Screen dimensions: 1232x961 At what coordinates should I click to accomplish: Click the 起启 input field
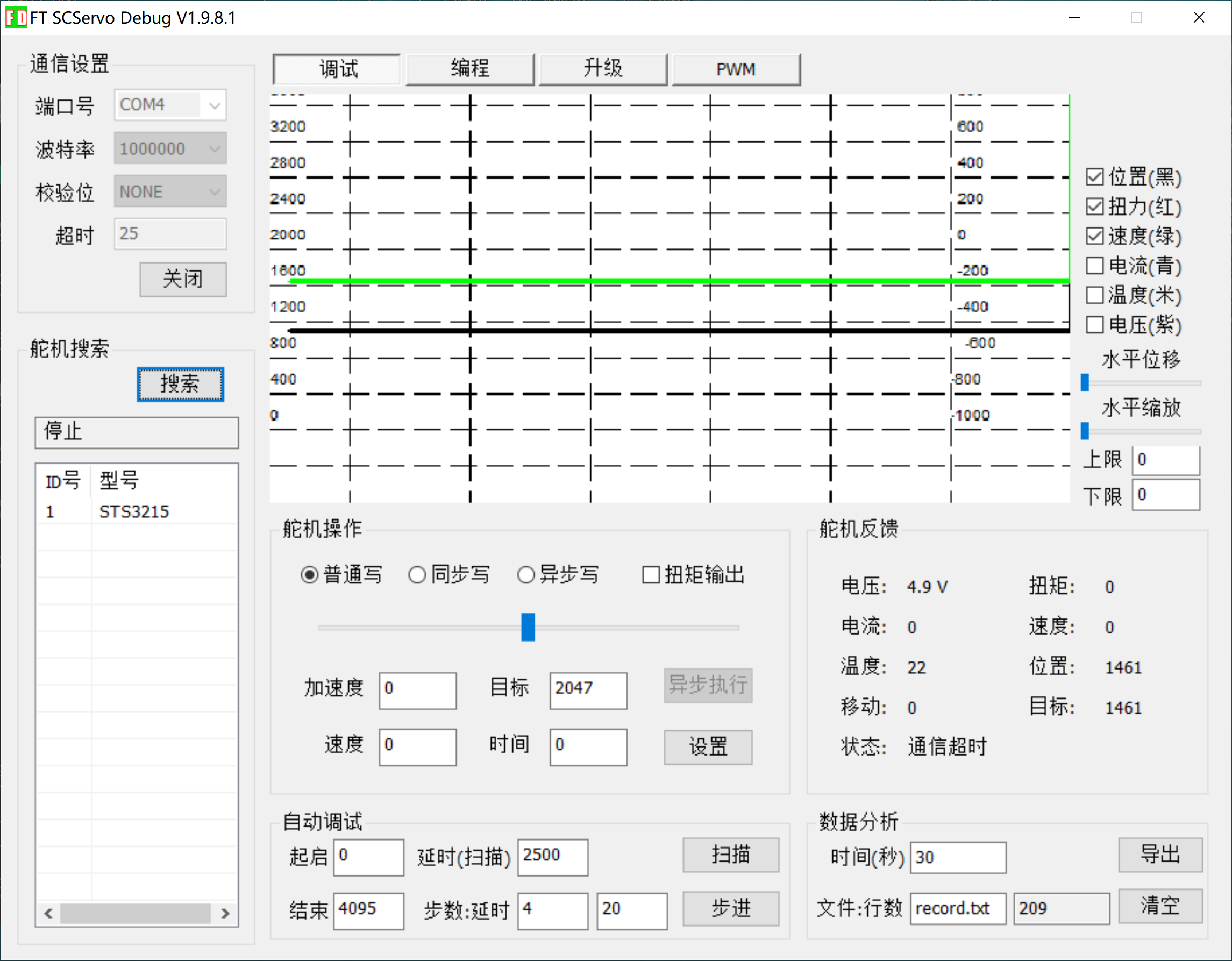369,857
